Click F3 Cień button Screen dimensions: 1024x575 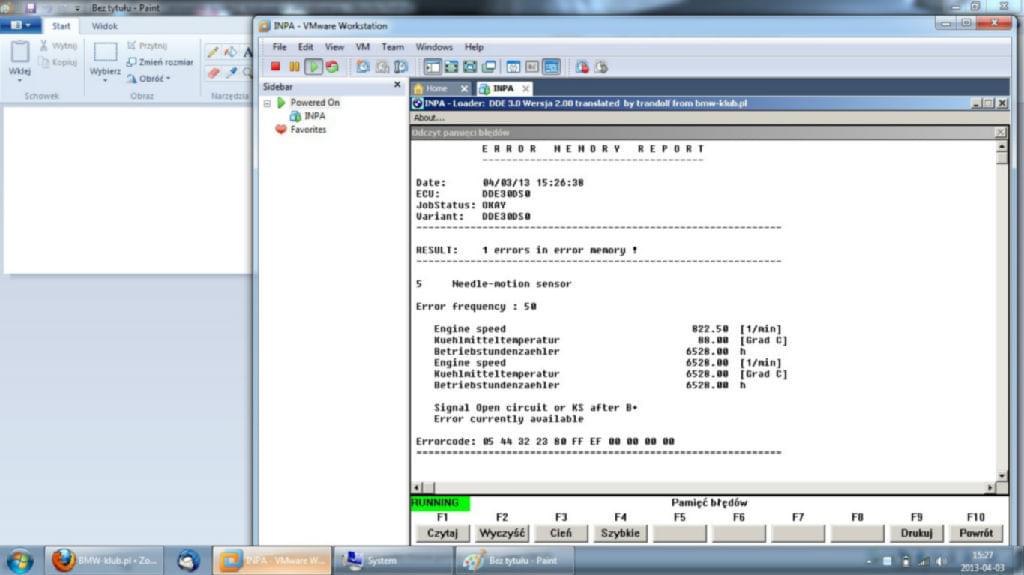561,533
